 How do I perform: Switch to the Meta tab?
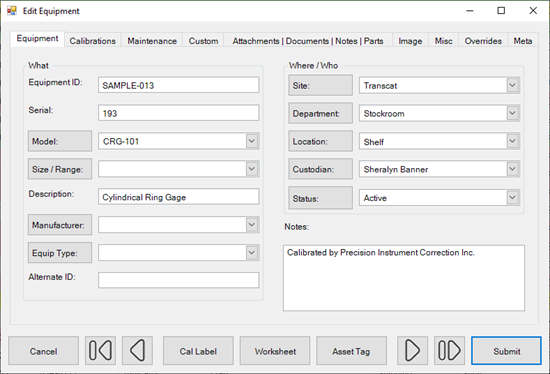(x=523, y=41)
